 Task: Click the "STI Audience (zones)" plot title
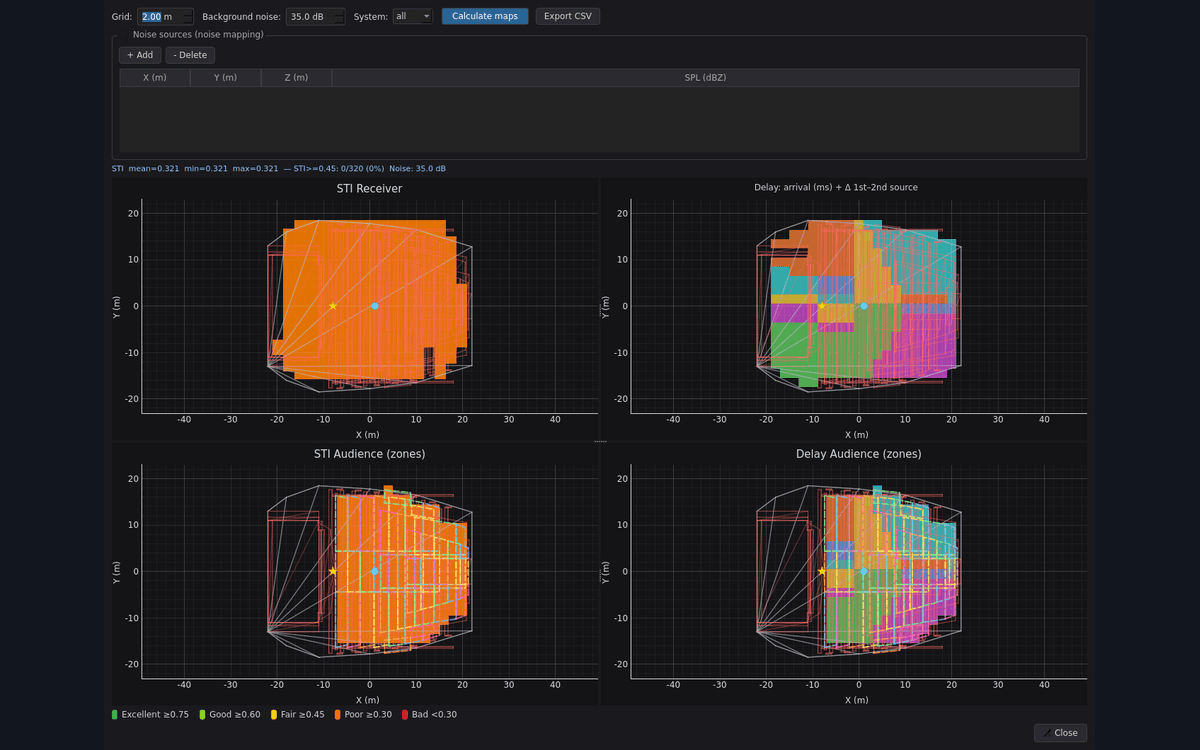click(370, 454)
